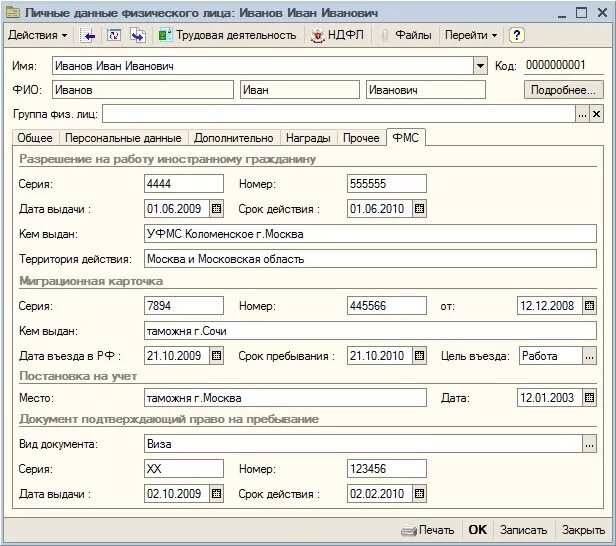Open calendar for Постановка на учет Дата
Screen dimensions: 616x546
tap(589, 398)
